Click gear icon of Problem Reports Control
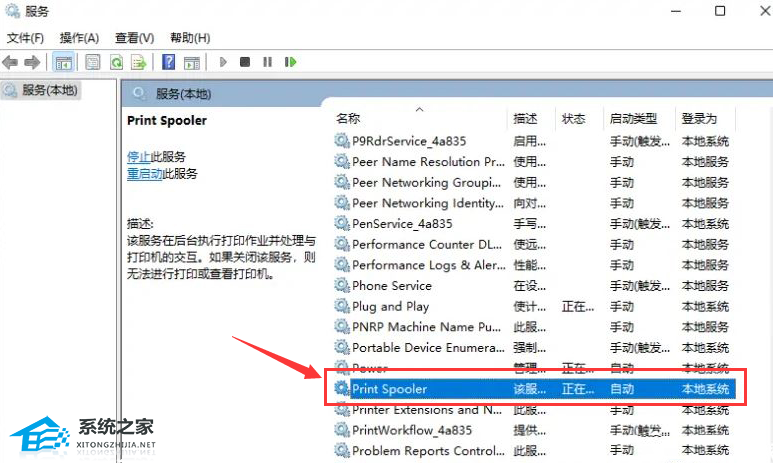 pos(342,450)
